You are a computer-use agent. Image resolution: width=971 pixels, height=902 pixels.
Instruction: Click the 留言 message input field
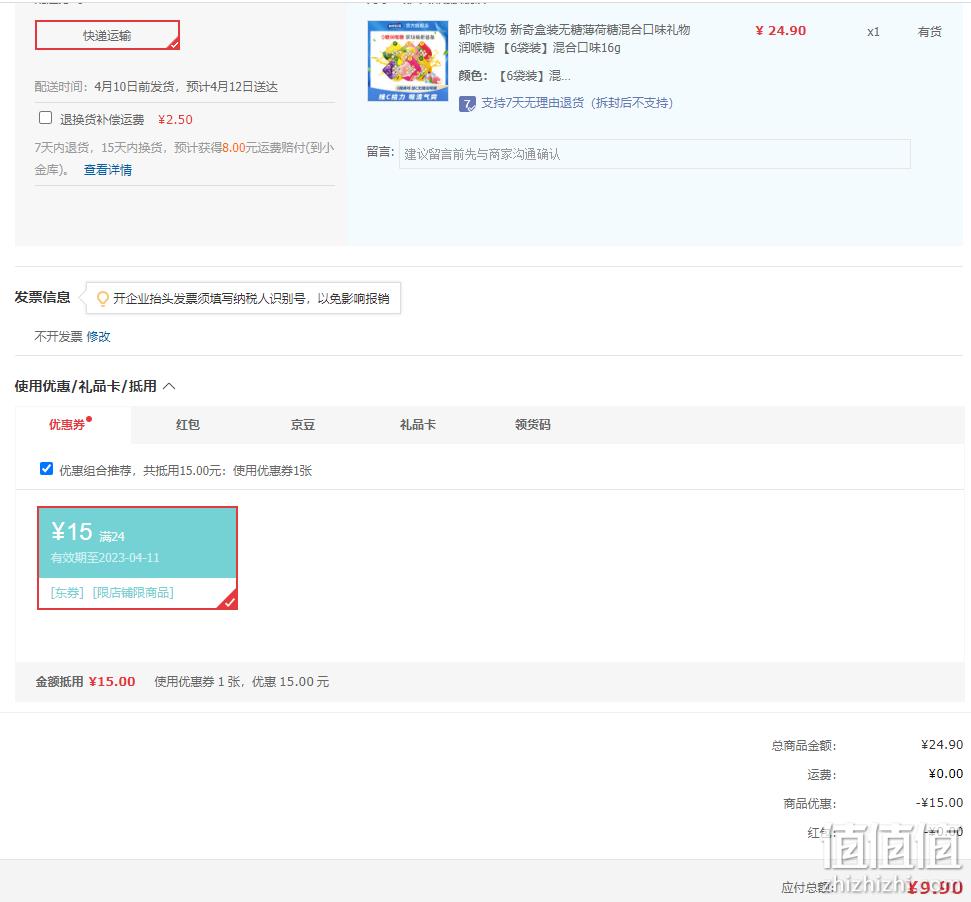pos(655,154)
